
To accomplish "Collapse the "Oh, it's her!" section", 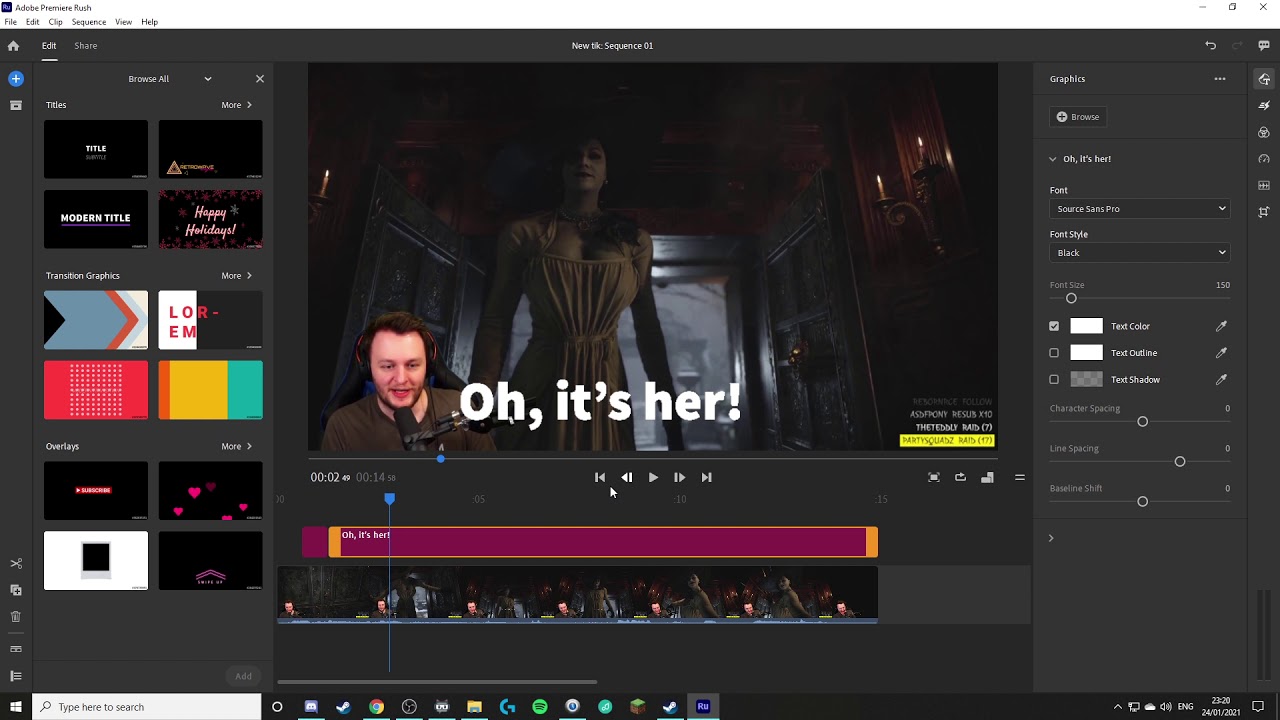I will [1053, 159].
